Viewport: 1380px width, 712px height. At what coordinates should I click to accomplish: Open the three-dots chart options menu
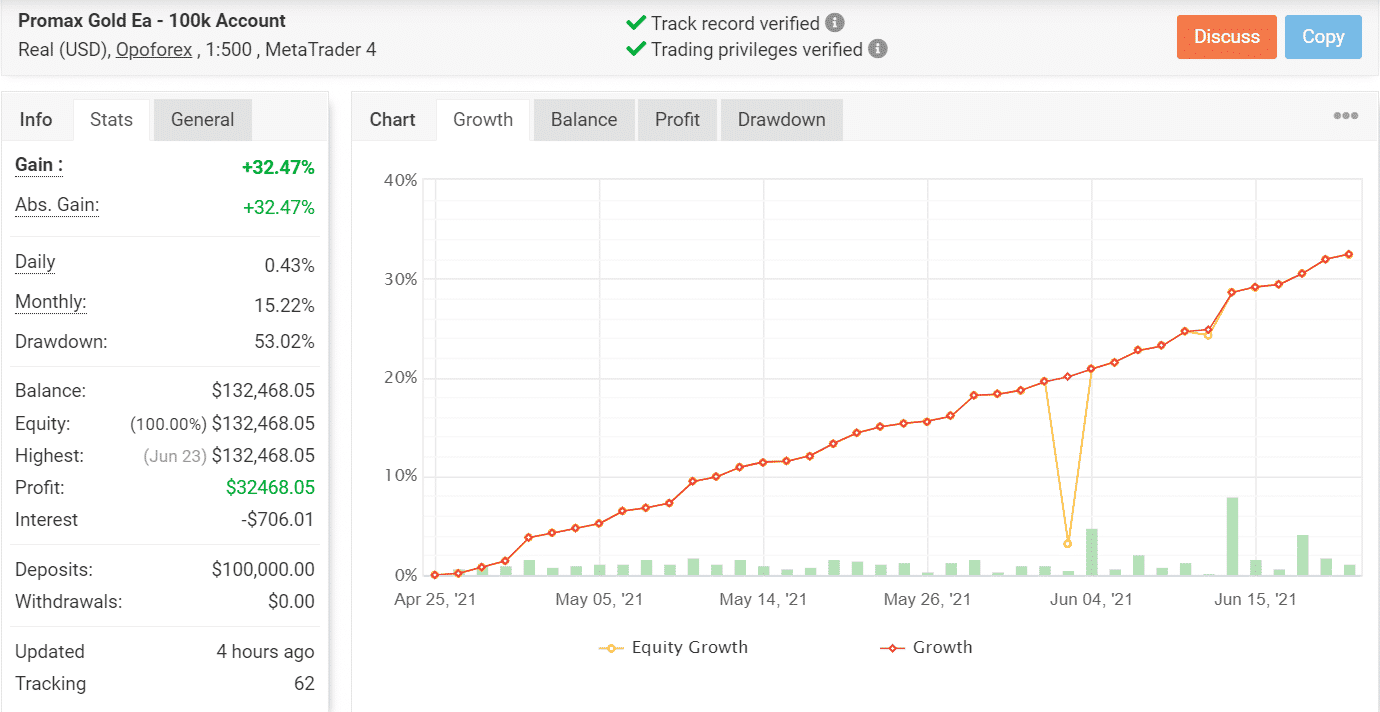pos(1346,116)
